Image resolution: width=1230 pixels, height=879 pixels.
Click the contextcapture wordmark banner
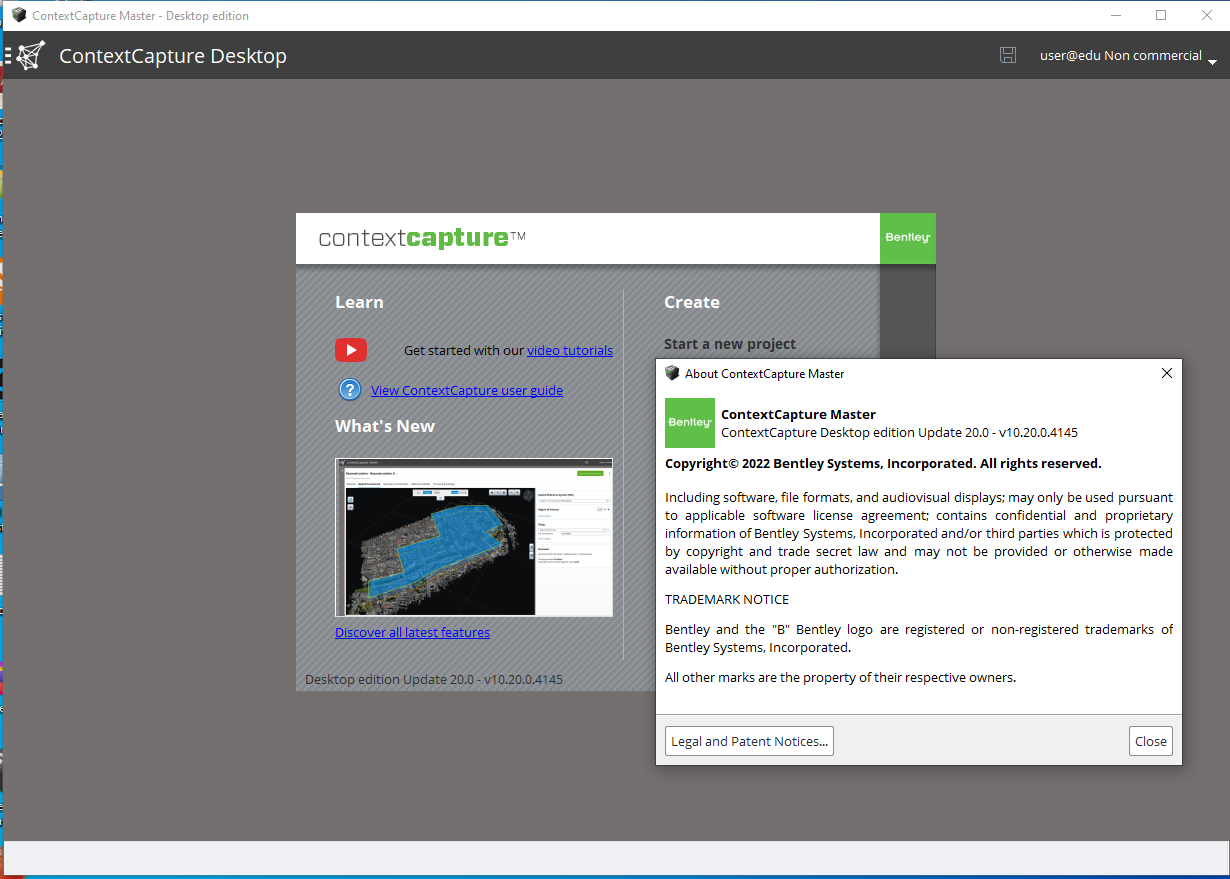tap(422, 238)
